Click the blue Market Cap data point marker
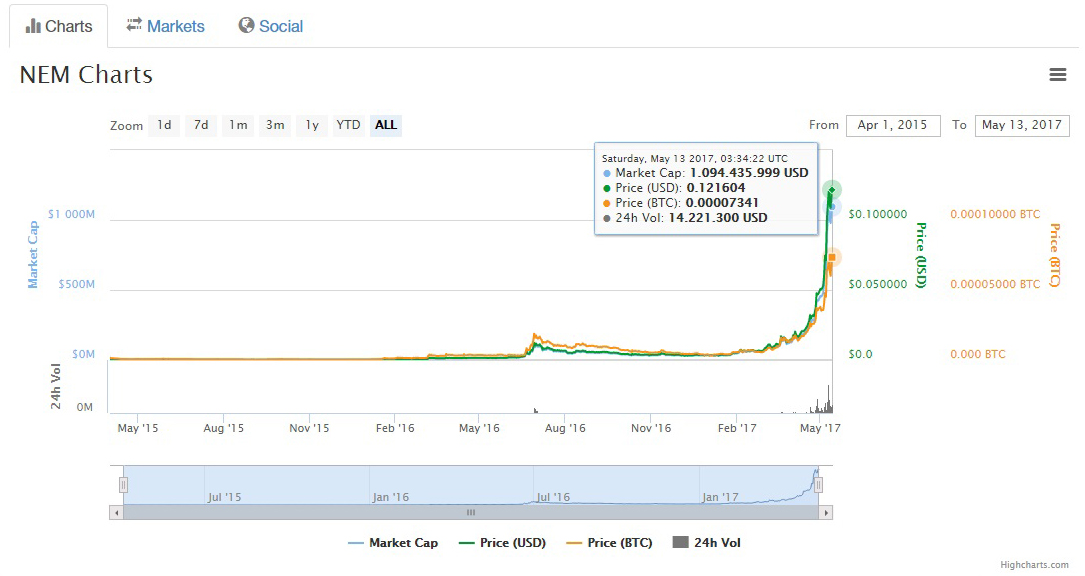Image resolution: width=1085 pixels, height=576 pixels. (x=833, y=206)
